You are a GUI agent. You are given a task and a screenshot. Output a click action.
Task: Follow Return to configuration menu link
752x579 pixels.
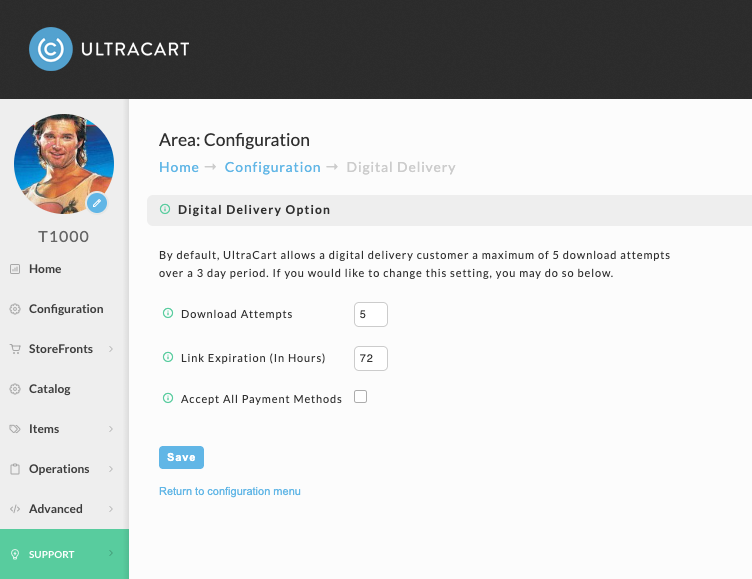click(230, 491)
